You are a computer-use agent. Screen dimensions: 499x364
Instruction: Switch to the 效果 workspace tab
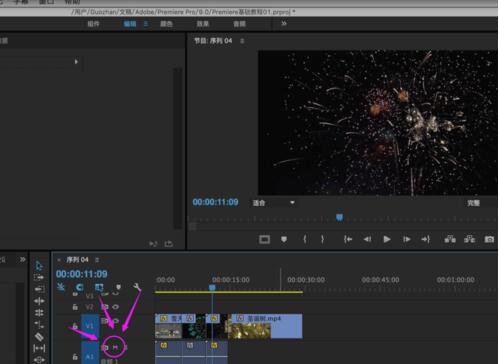203,24
